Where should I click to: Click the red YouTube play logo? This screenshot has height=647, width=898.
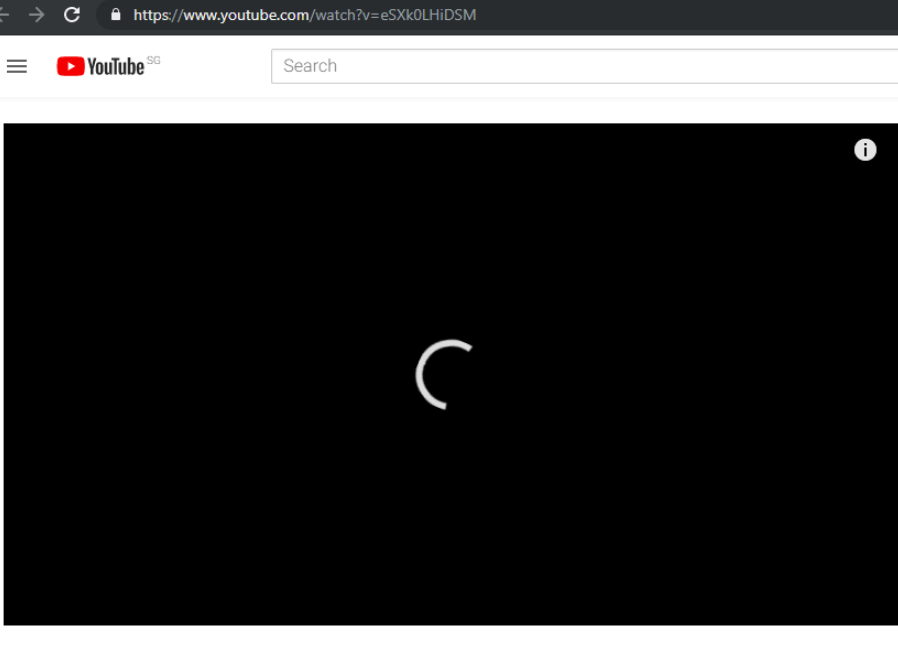point(70,67)
